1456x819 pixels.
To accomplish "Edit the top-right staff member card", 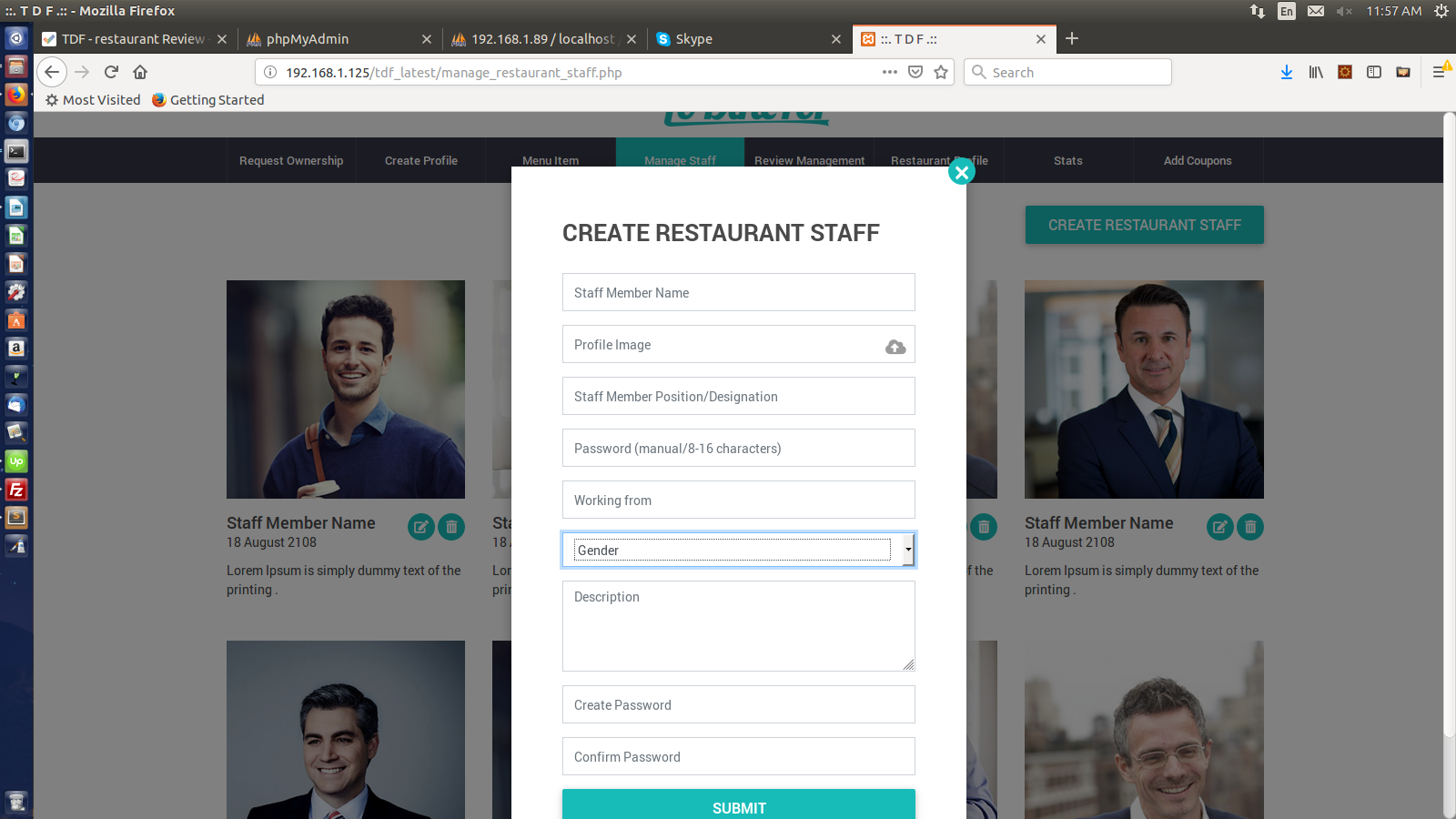I will tap(1219, 527).
